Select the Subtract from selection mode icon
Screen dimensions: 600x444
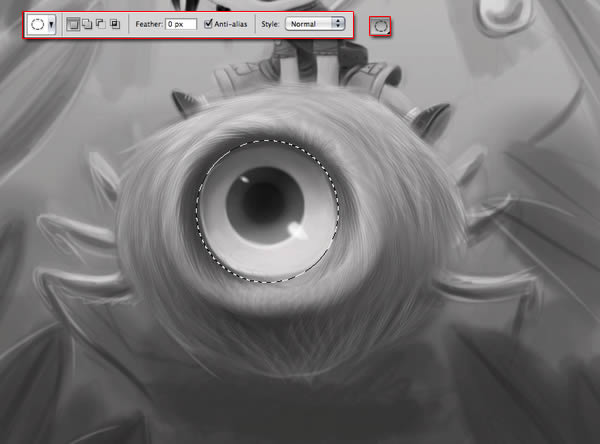tap(101, 24)
